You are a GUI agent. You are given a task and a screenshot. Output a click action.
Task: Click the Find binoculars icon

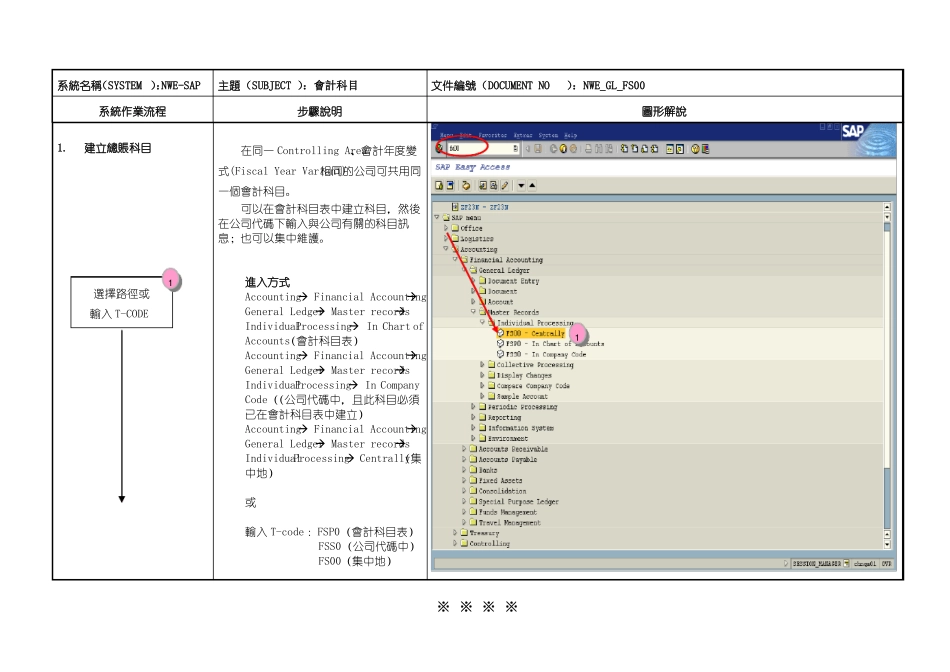(599, 148)
